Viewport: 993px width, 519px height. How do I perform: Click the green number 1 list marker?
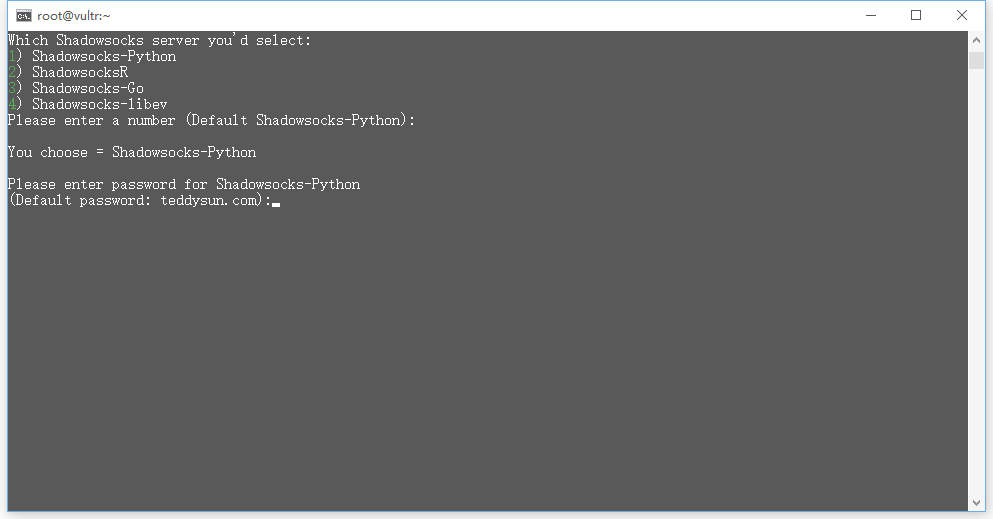pyautogui.click(x=12, y=57)
